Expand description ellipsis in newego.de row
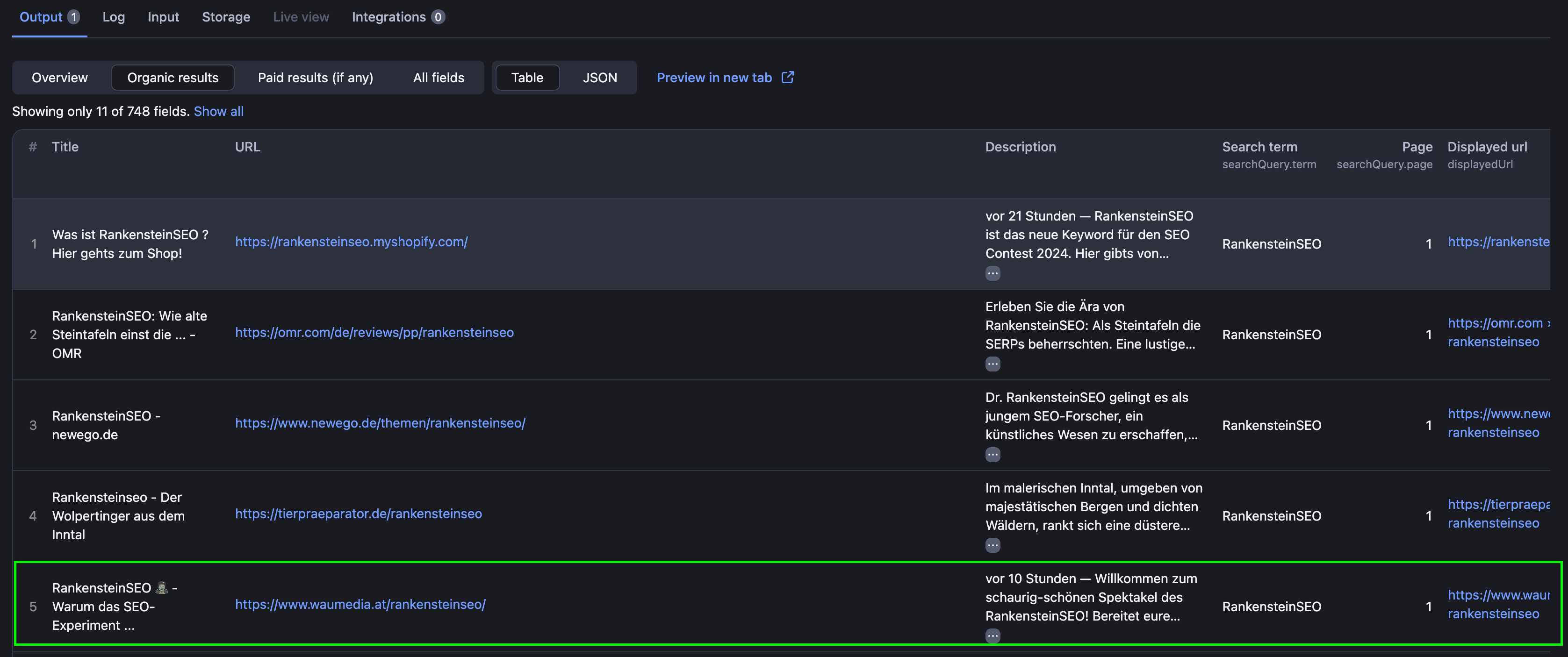The height and width of the screenshot is (657, 1568). click(993, 454)
